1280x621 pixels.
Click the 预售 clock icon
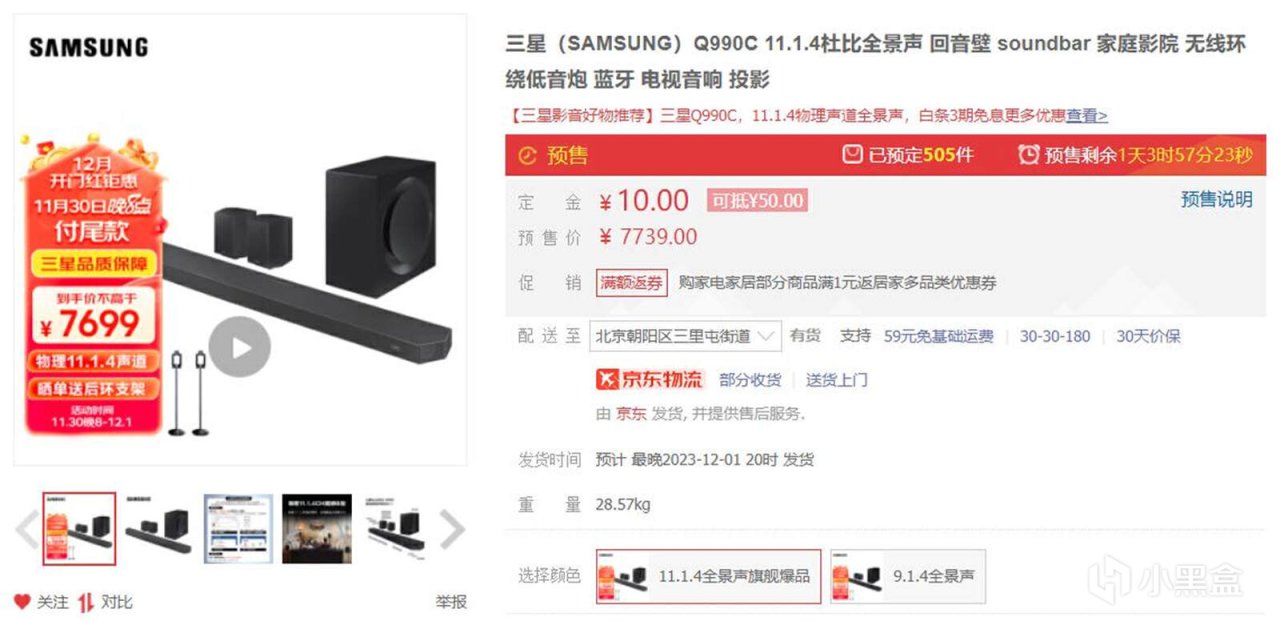coord(528,155)
